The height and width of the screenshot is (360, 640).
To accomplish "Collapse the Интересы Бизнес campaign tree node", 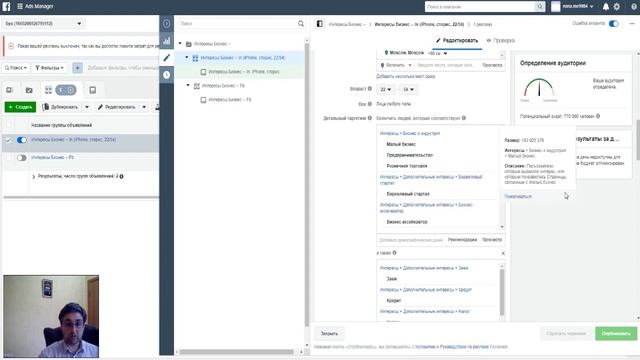I will coord(180,43).
